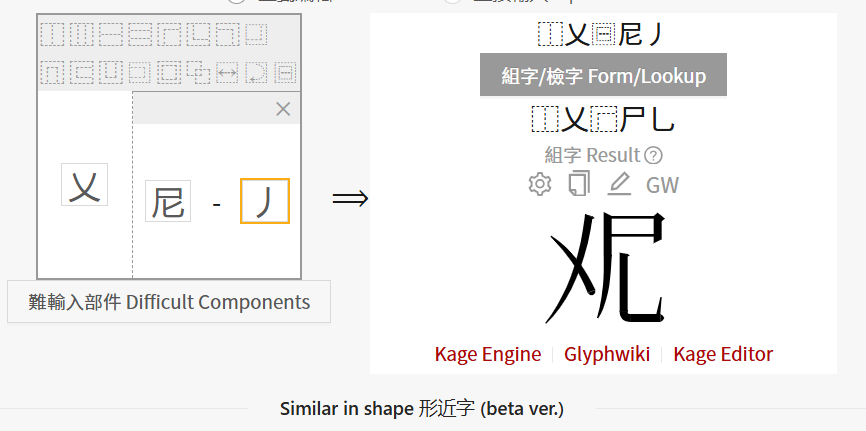
Task: Click the highlighted 丿 component box
Action: [265, 201]
